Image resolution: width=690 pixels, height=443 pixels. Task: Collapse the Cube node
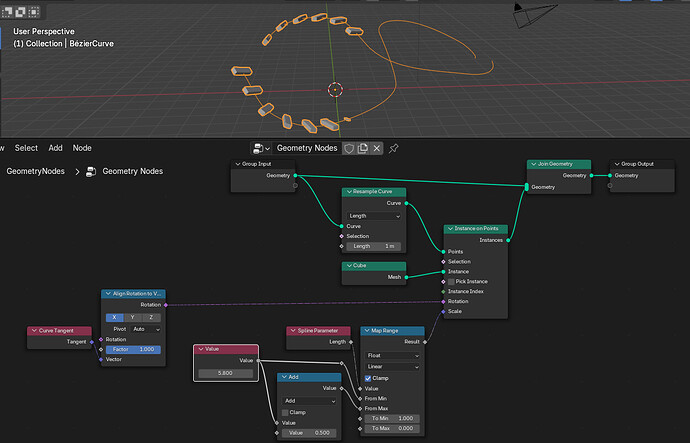(349, 266)
